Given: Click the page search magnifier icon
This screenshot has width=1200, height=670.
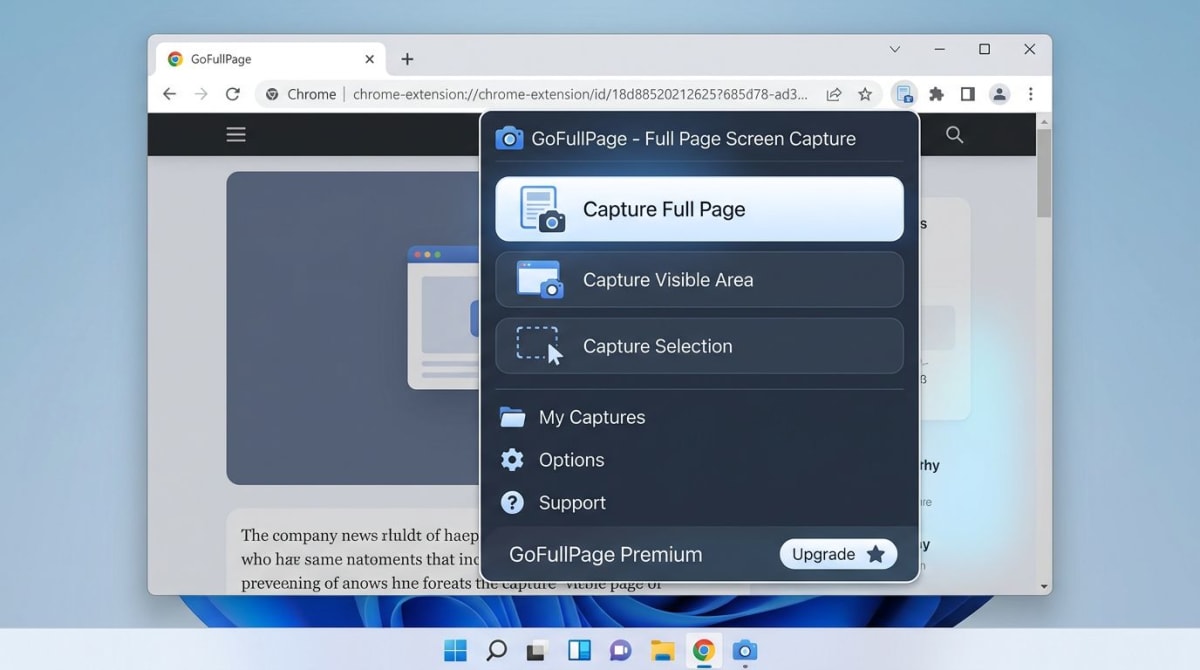Looking at the screenshot, I should 955,134.
